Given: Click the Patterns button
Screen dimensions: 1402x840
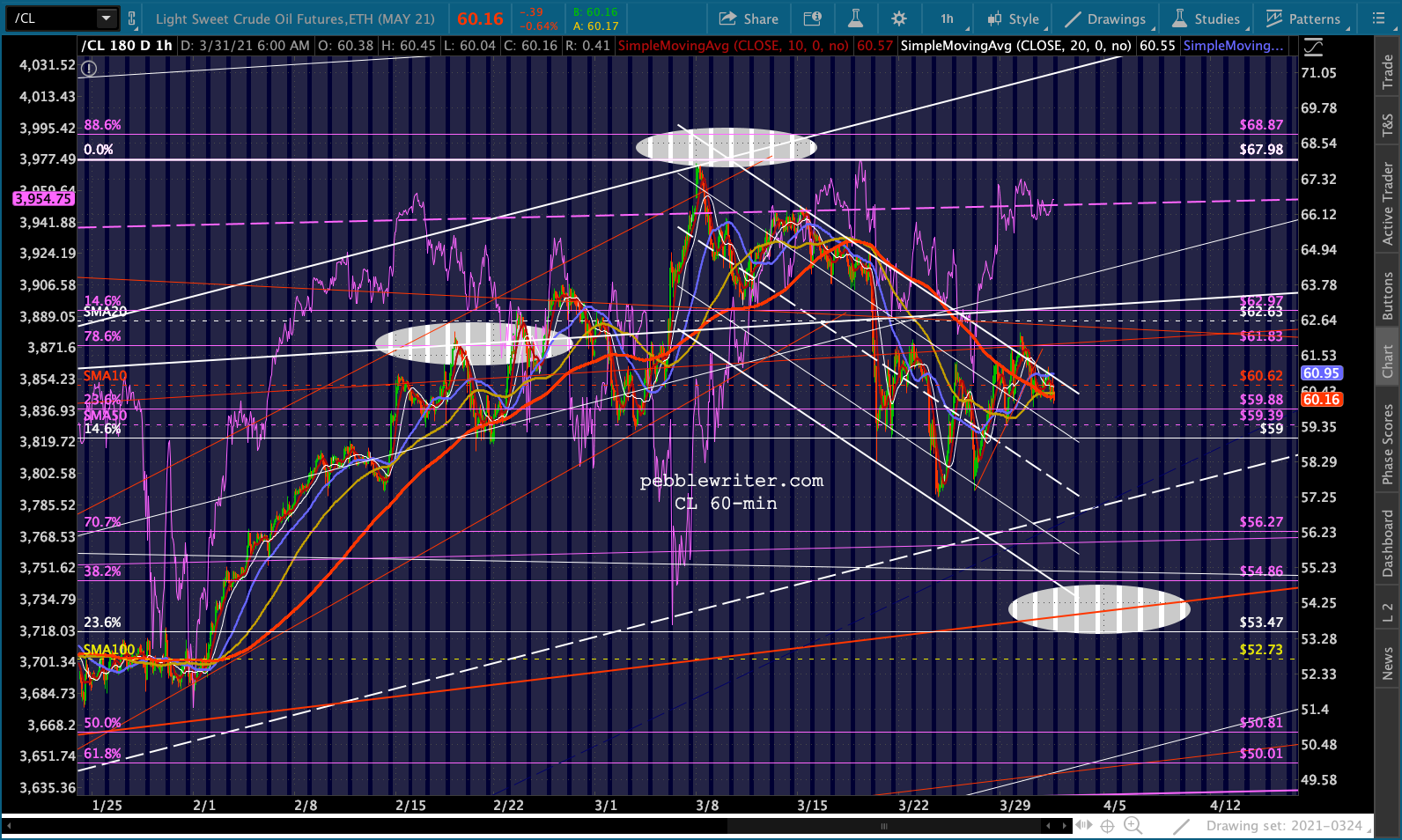Looking at the screenshot, I should coord(1303,18).
